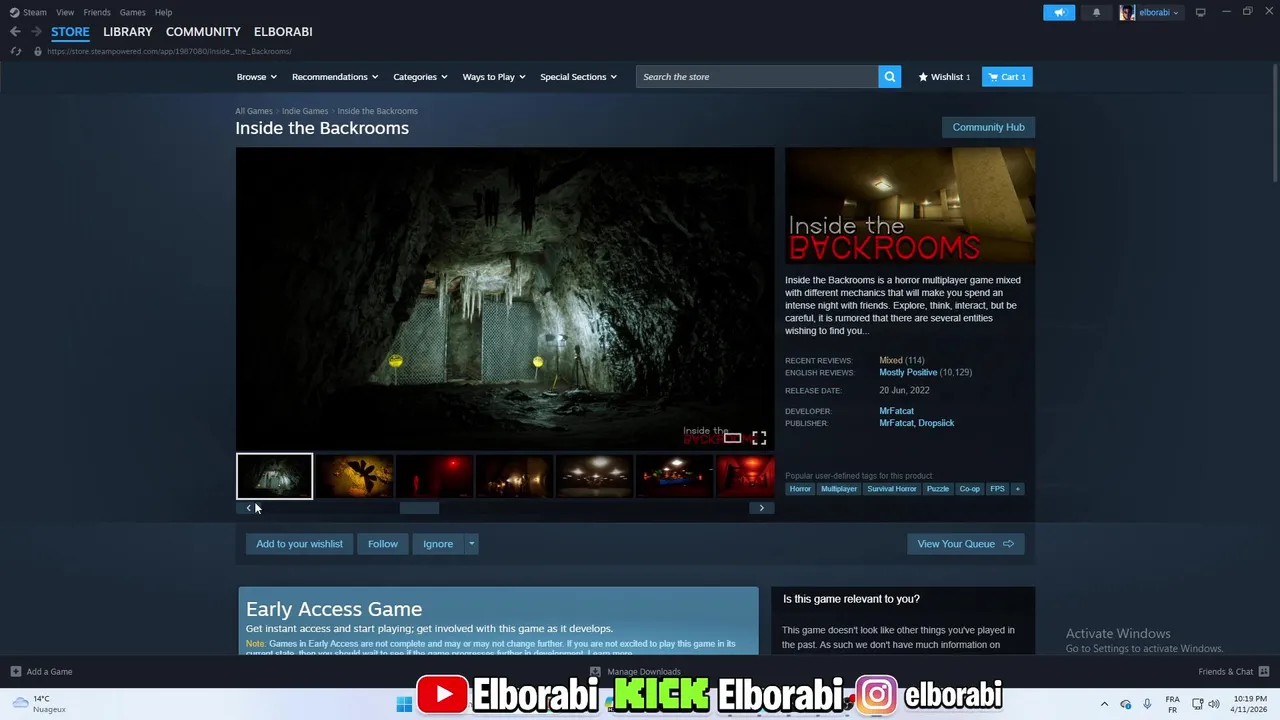Click Add to your wishlist

[x=299, y=544]
